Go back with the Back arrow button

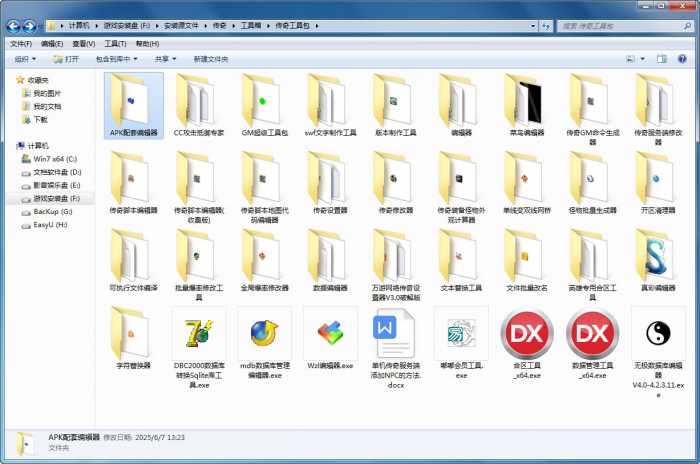coord(14,26)
